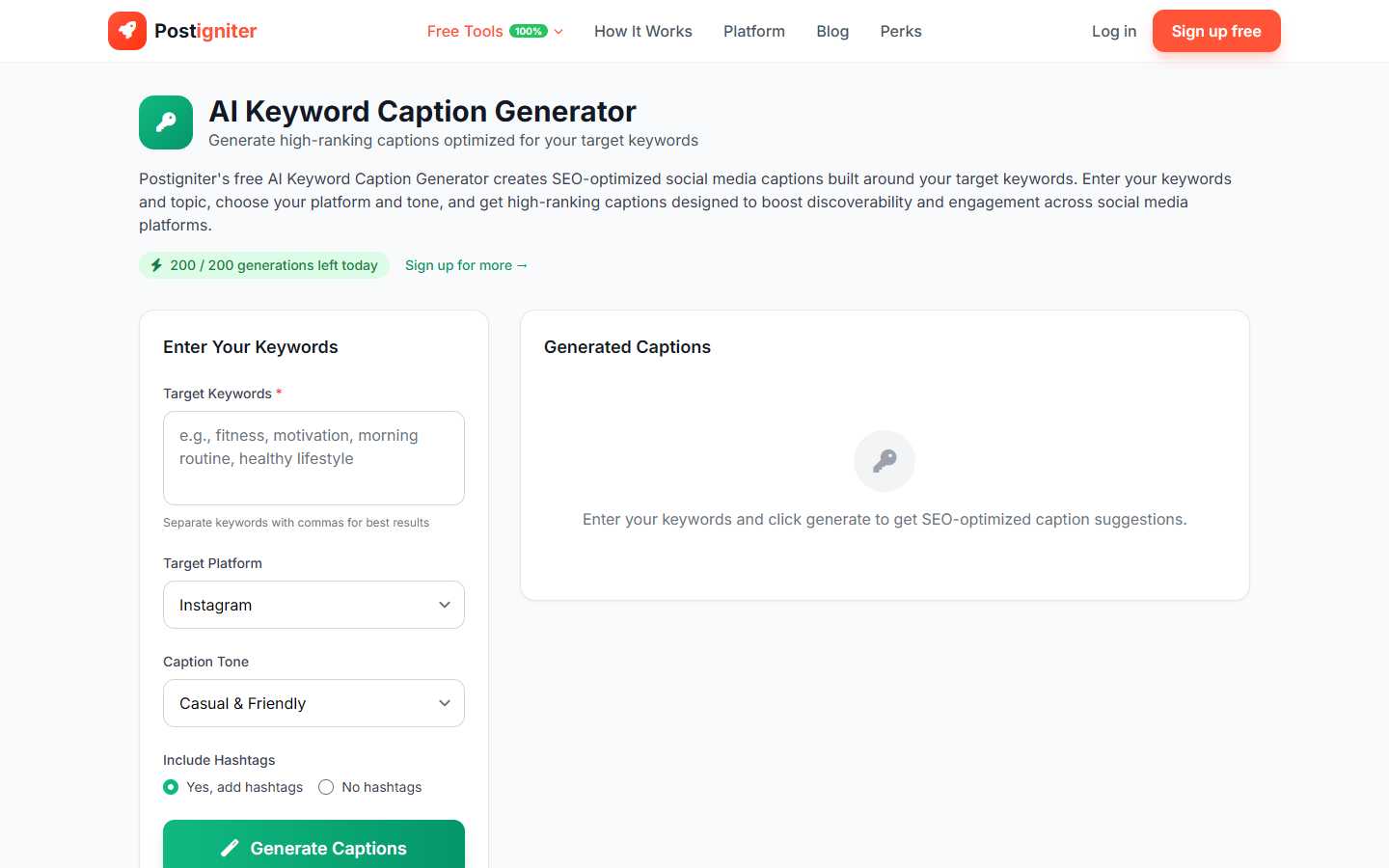Click the key icon in Generated Captions placeholder
Screen dimensions: 1389x868
point(884,460)
